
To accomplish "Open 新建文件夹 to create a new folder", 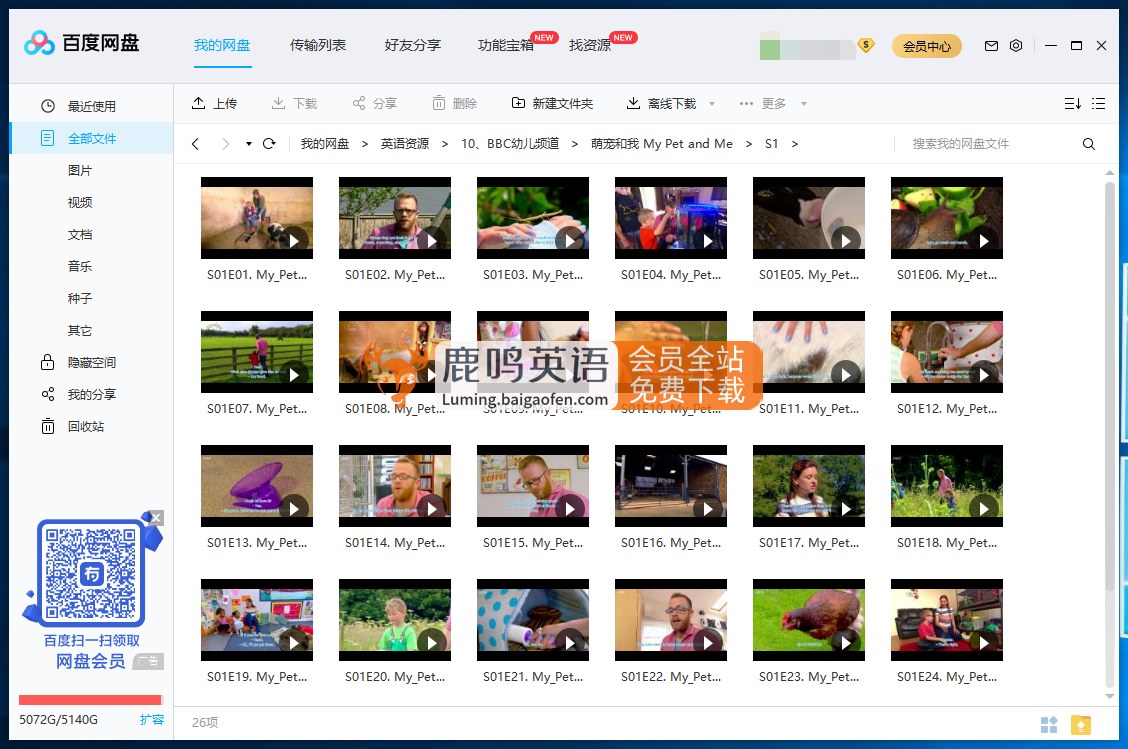I will 520,102.
